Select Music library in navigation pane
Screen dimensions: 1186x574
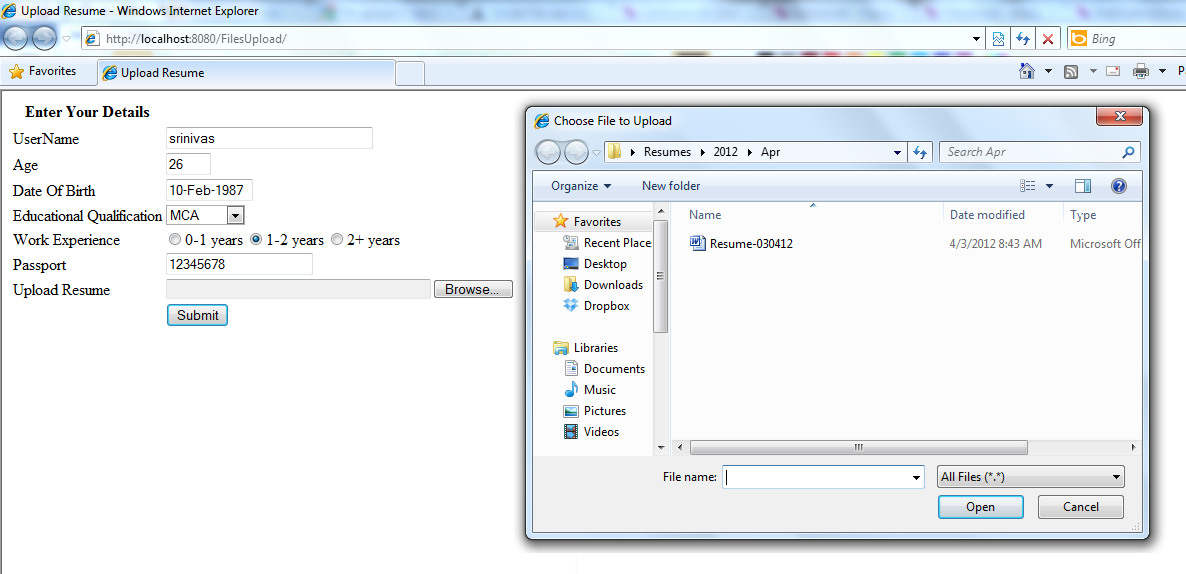click(590, 390)
